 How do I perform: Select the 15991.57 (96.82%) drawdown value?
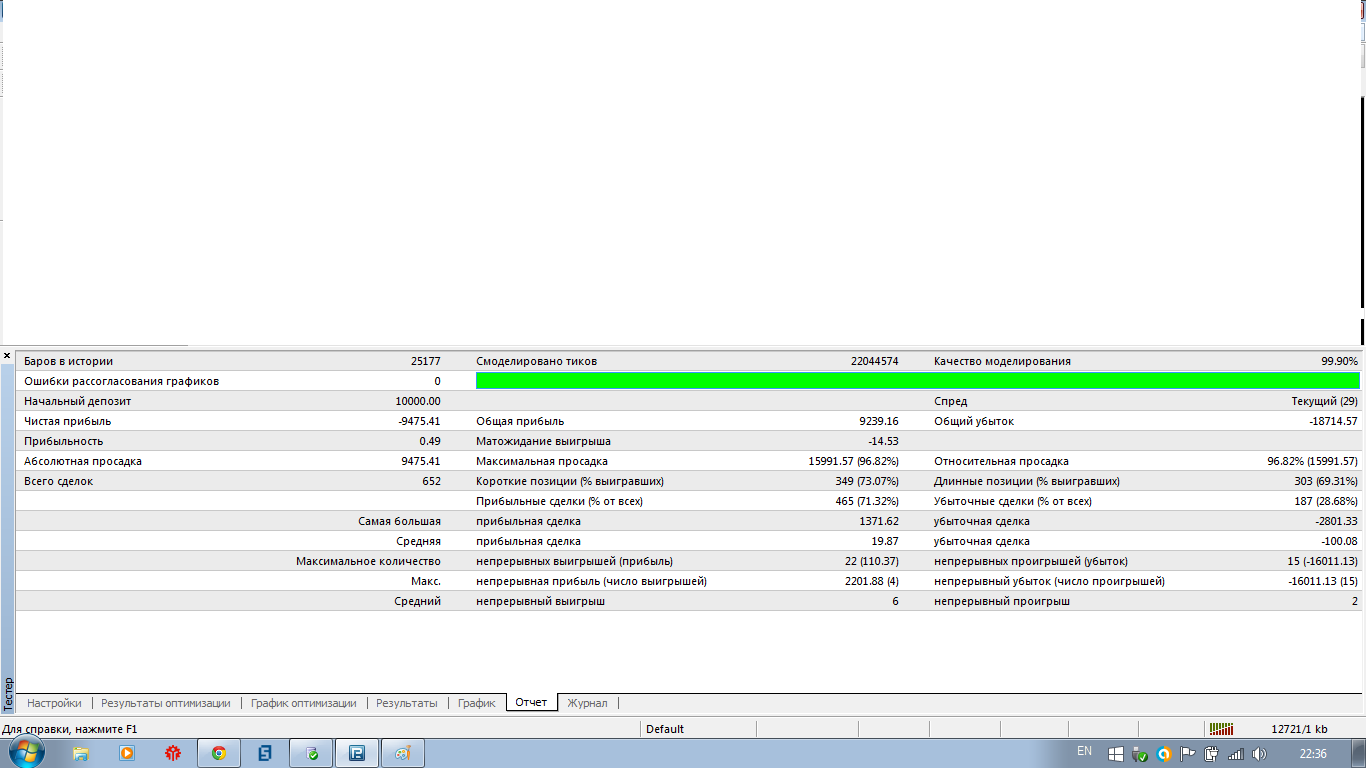(853, 461)
